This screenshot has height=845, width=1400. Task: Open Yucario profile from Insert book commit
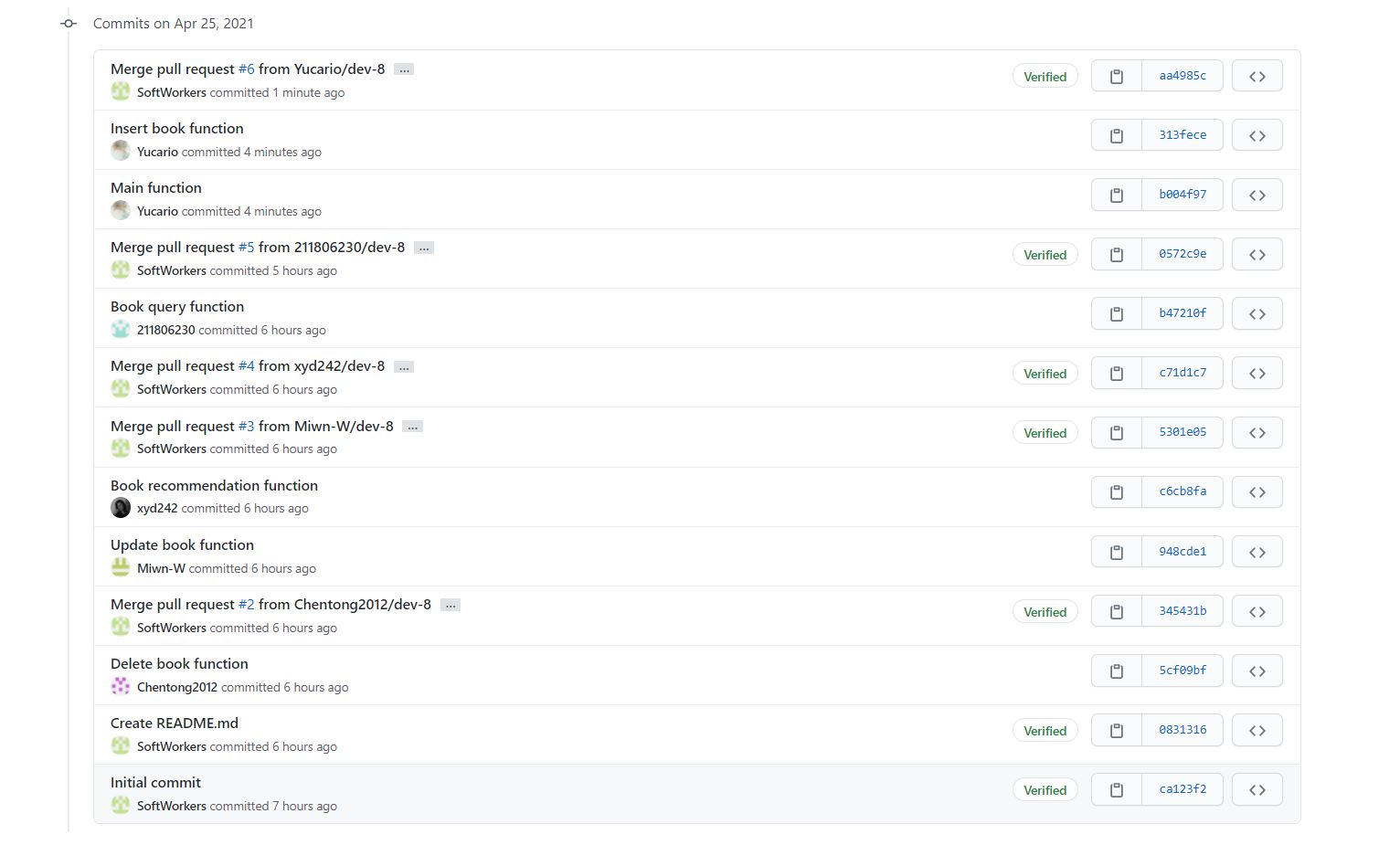[x=157, y=153]
